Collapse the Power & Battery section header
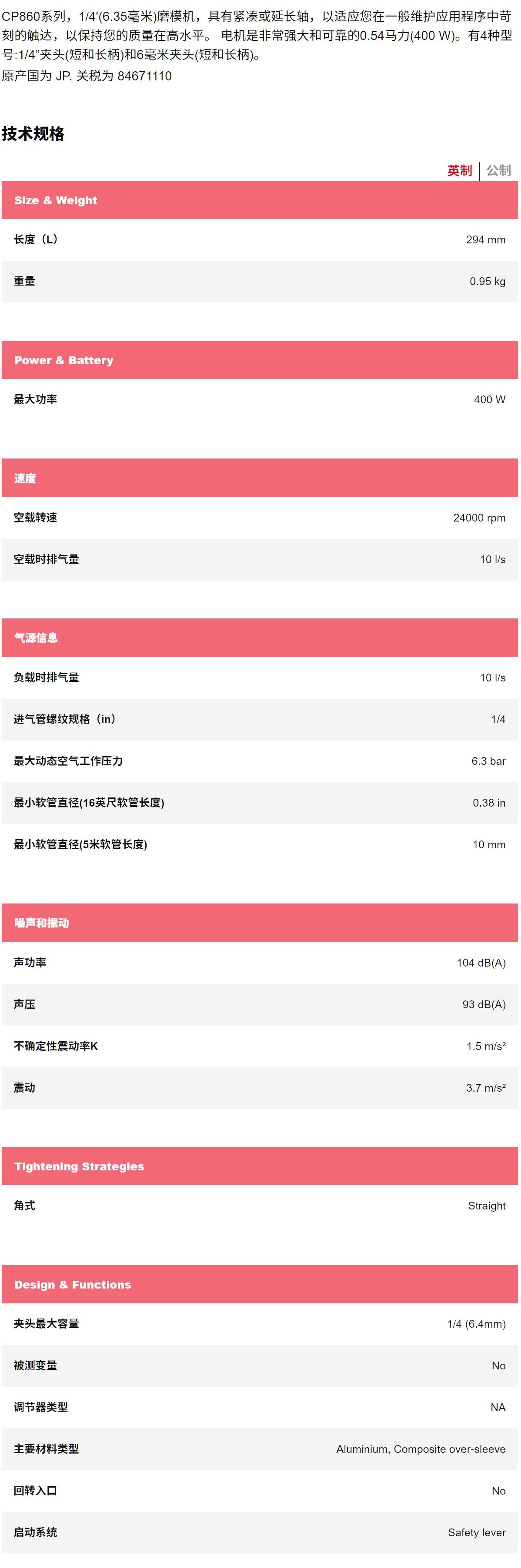The height and width of the screenshot is (1568, 521). [x=260, y=360]
